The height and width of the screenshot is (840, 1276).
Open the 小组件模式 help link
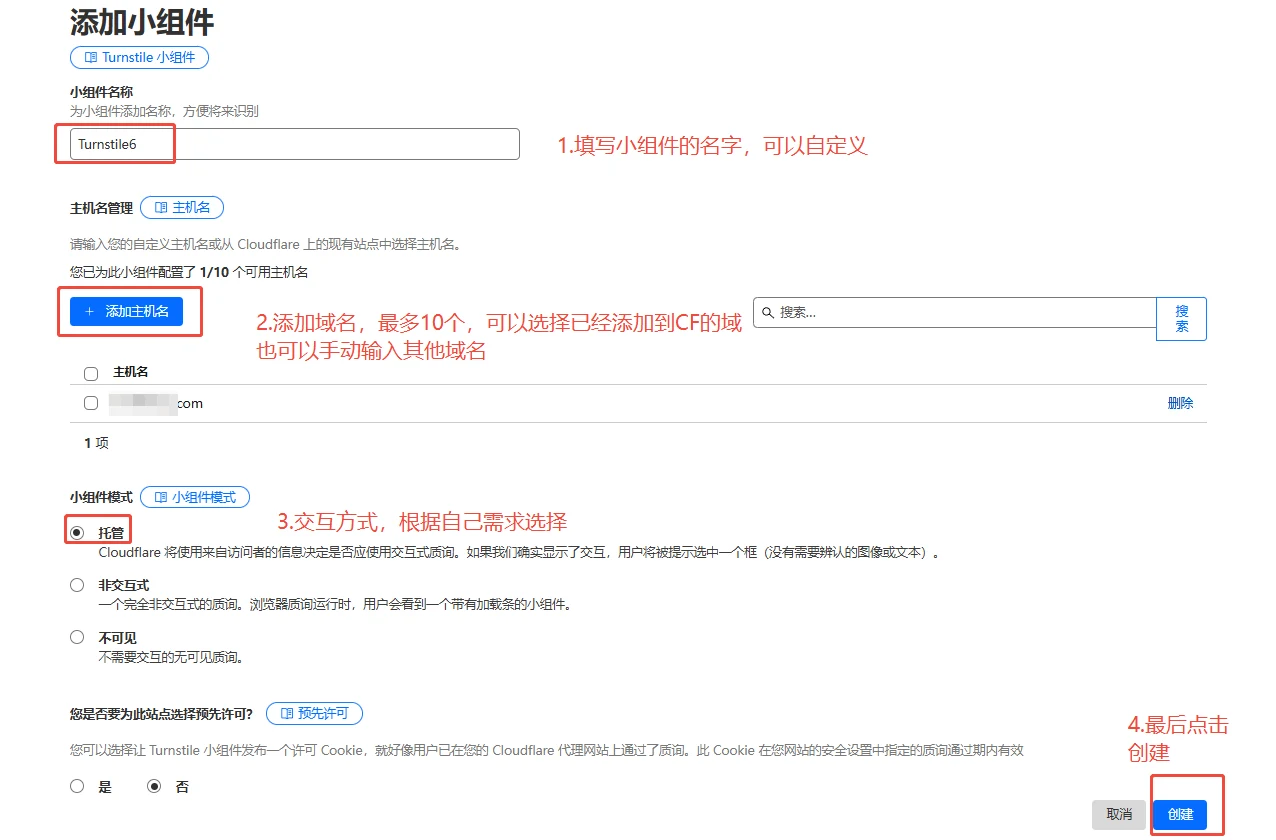pos(195,497)
